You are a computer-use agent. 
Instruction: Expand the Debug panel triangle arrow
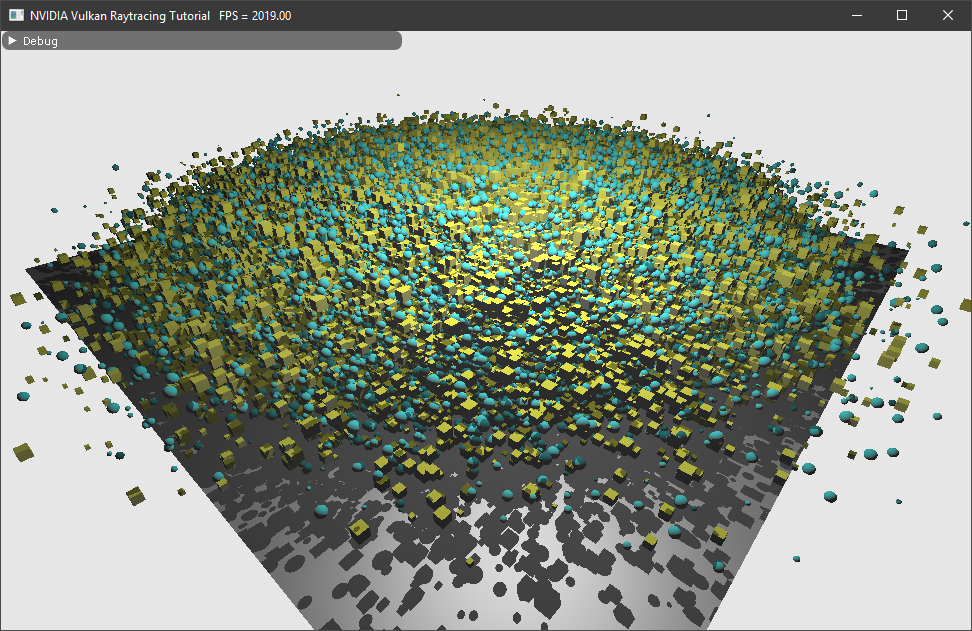coord(12,41)
